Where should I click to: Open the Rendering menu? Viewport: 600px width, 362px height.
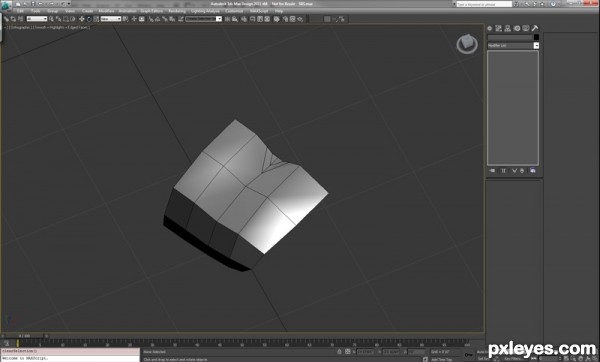tap(177, 11)
